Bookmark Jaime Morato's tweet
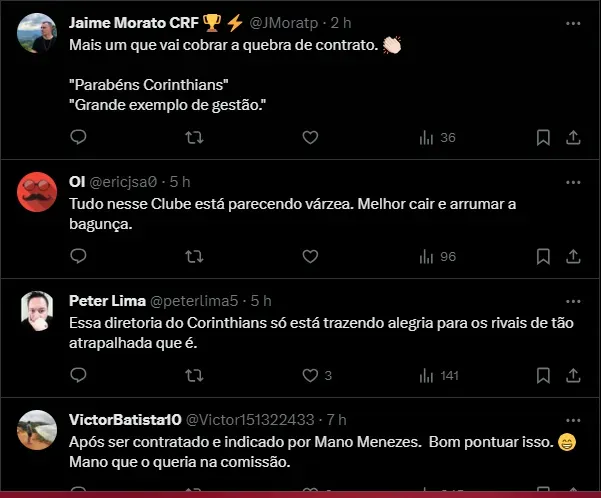This screenshot has width=601, height=498. [x=543, y=137]
